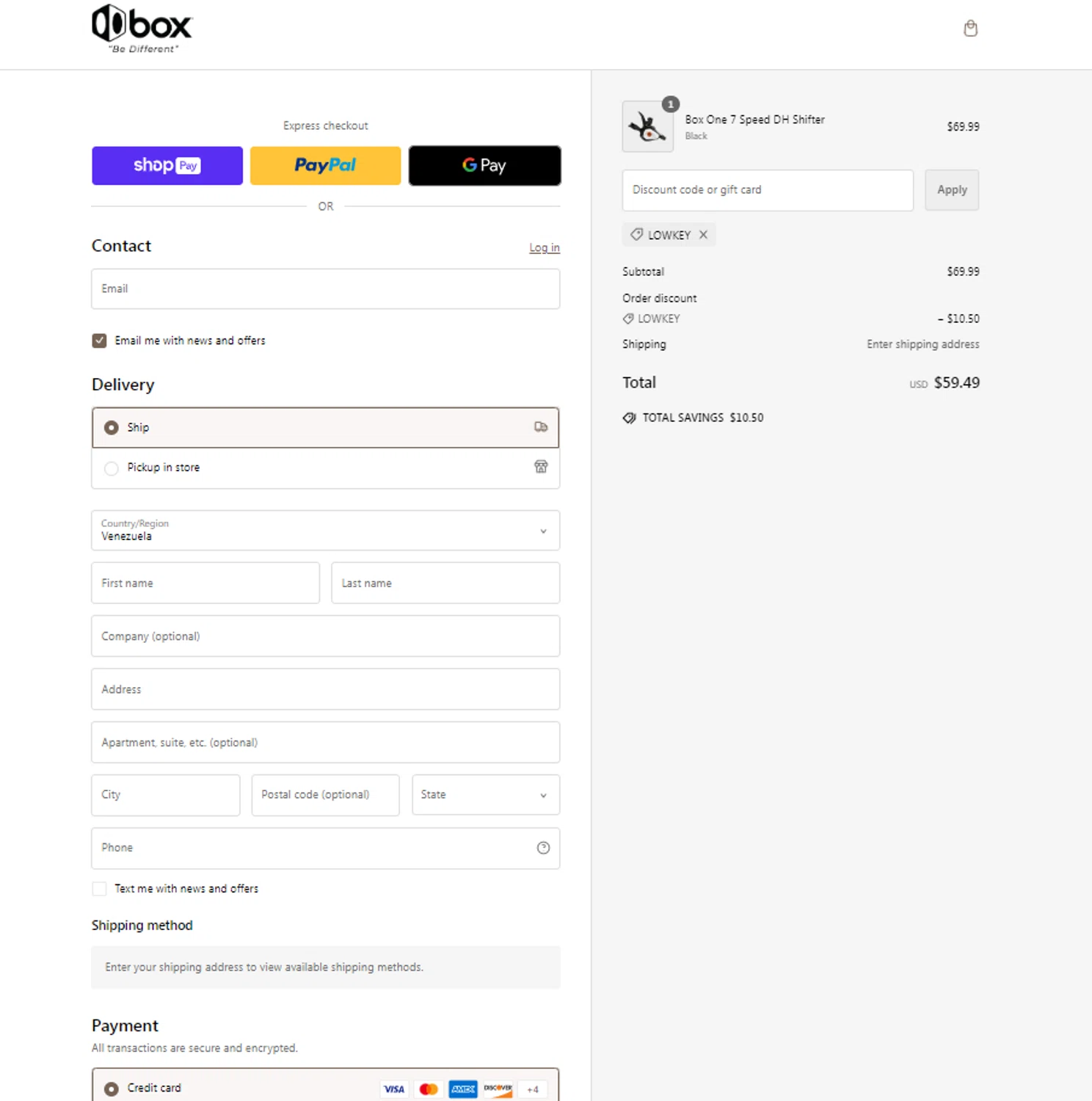Screen dimensions: 1092x1101
Task: Select Pickup in store delivery option
Action: 112,468
